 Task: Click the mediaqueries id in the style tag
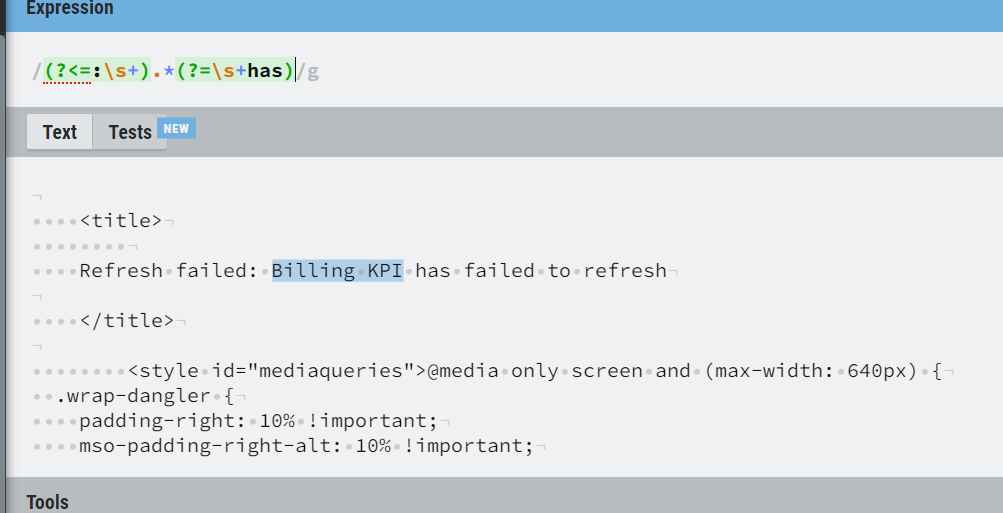pyautogui.click(x=330, y=370)
